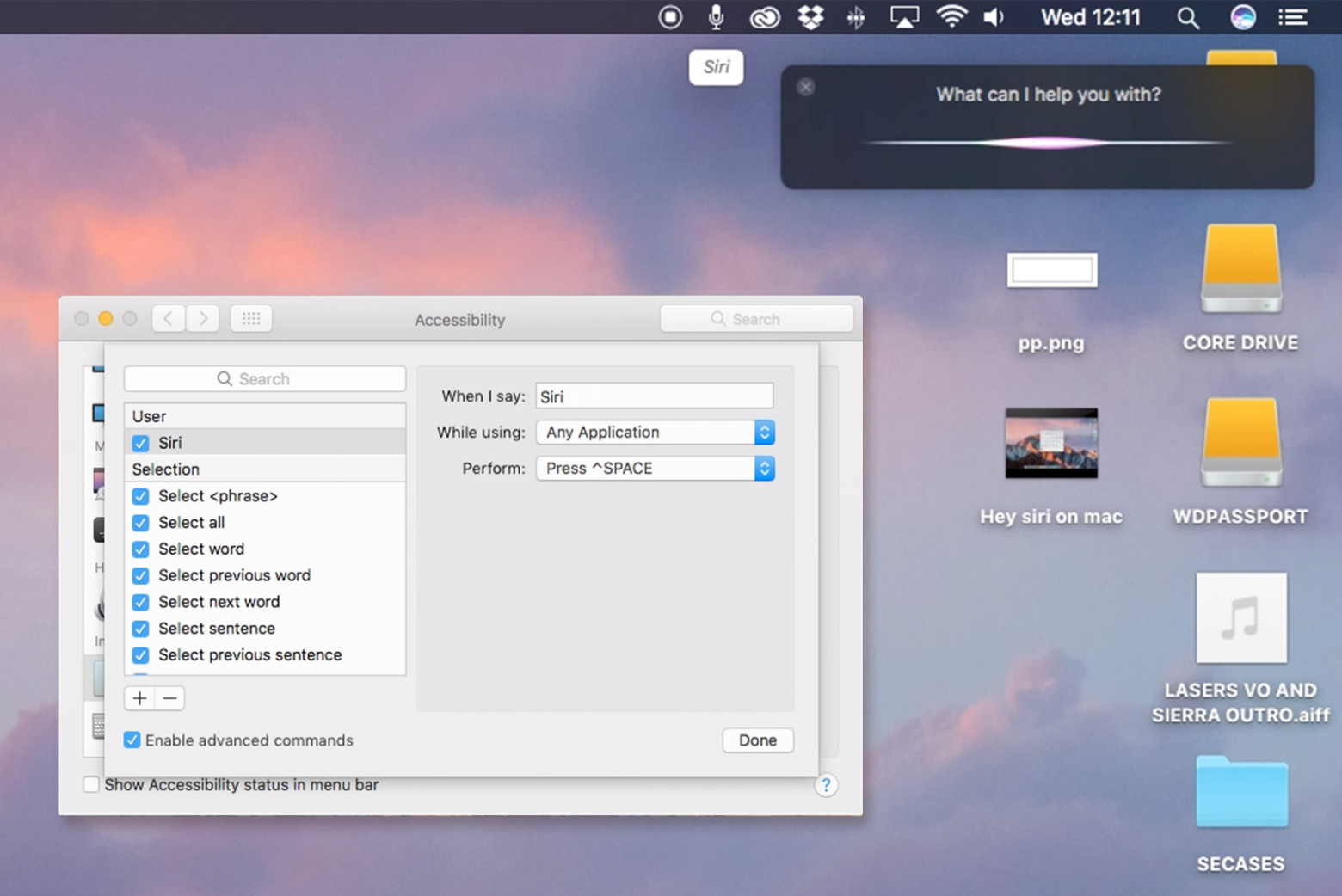
Task: Uncheck the Siri user command
Action: (141, 444)
